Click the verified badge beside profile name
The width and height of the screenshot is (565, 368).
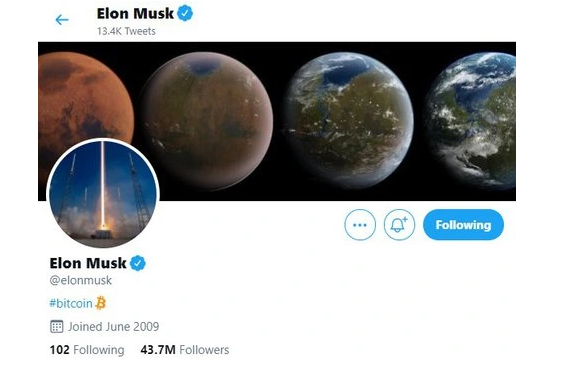tap(138, 263)
